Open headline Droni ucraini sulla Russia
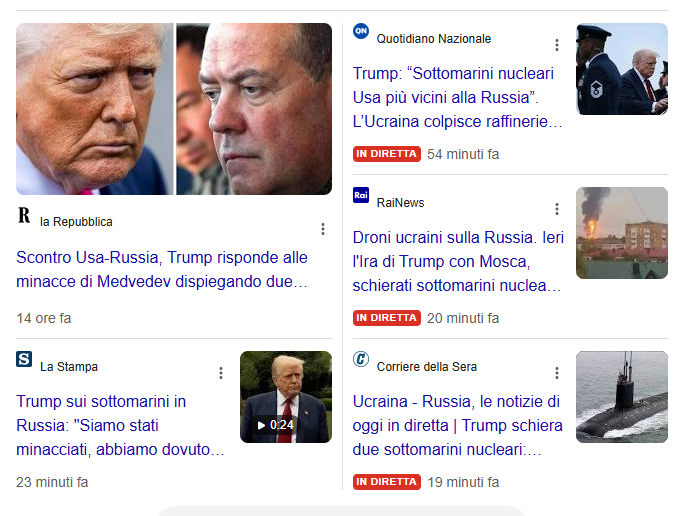This screenshot has height=516, width=691. pos(458,261)
